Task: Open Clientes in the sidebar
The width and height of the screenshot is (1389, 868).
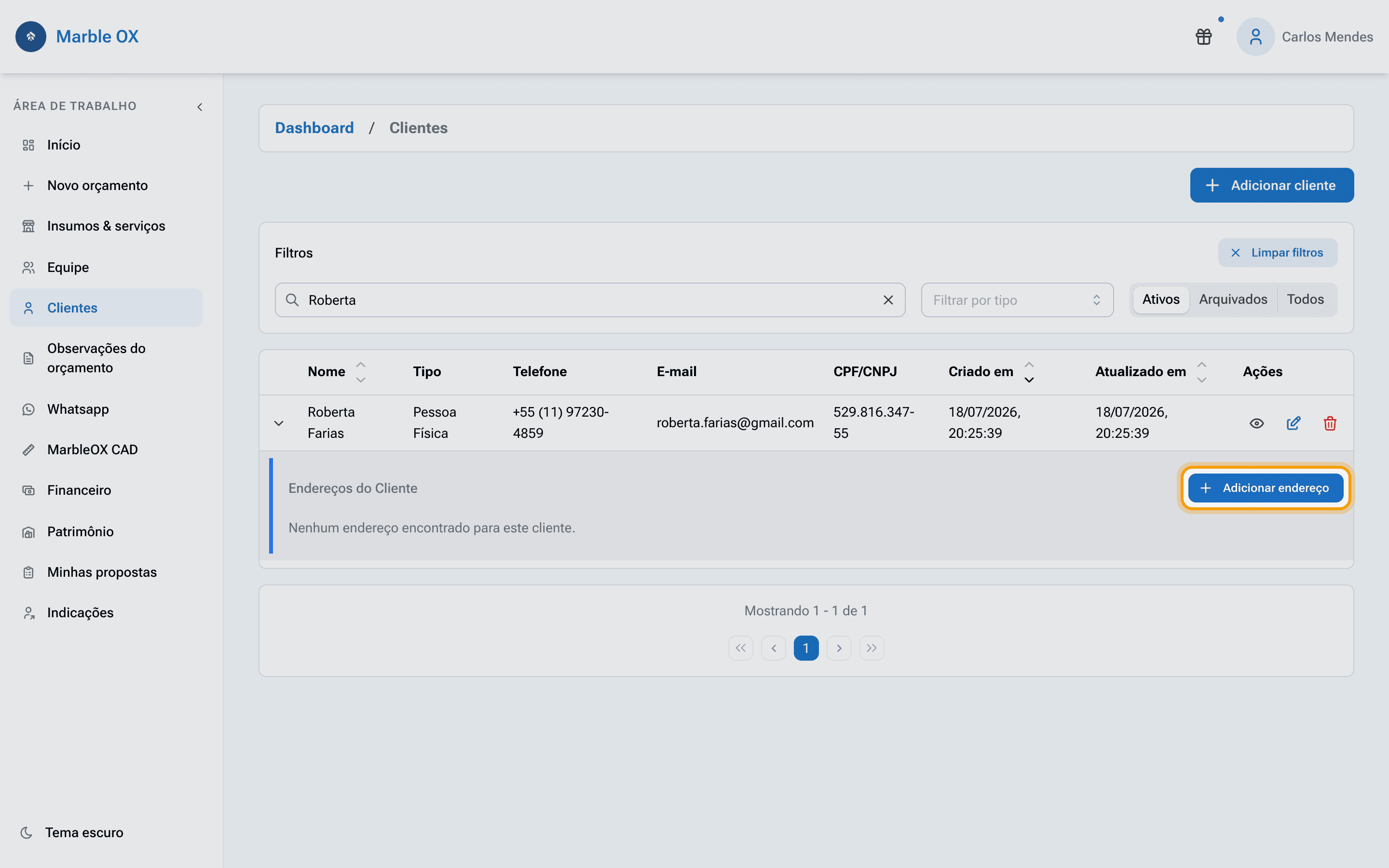Action: click(x=106, y=308)
